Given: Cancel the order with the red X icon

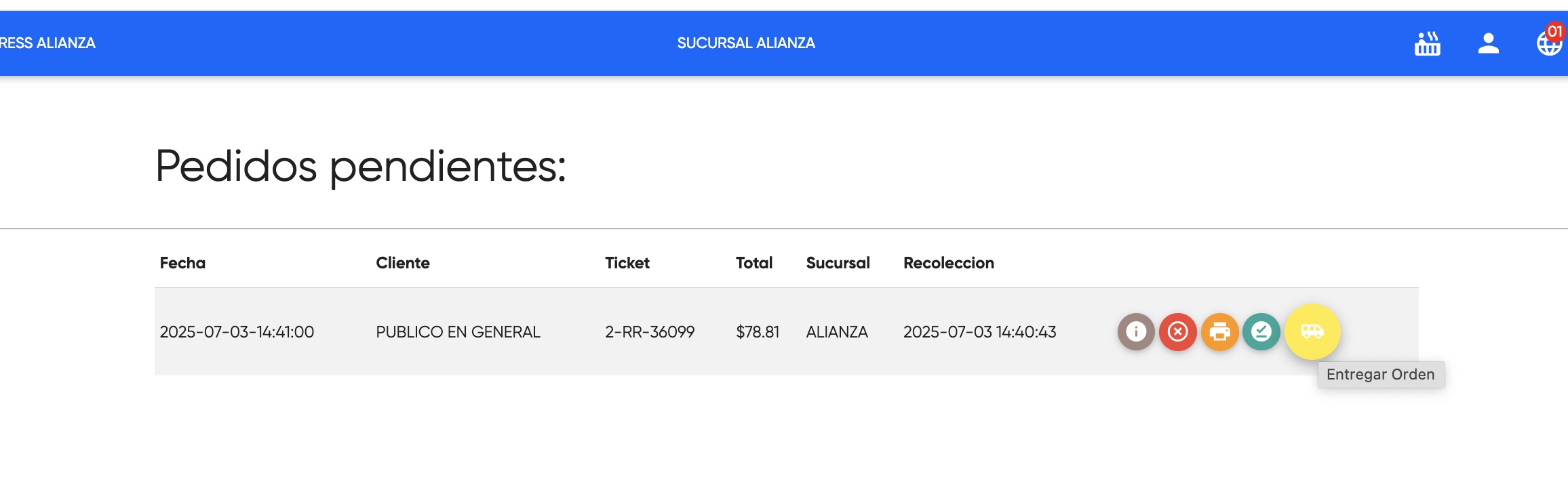Looking at the screenshot, I should click(x=1178, y=332).
